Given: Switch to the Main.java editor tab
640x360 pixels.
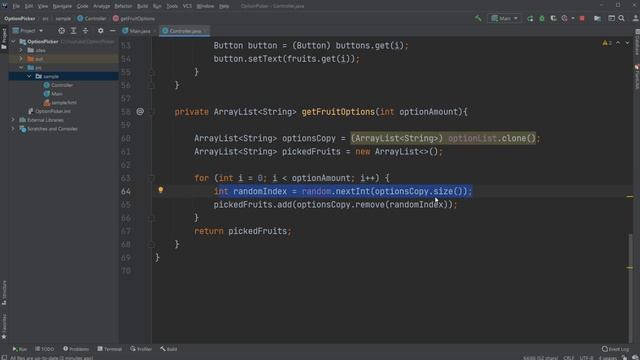Looking at the screenshot, I should pyautogui.click(x=137, y=31).
